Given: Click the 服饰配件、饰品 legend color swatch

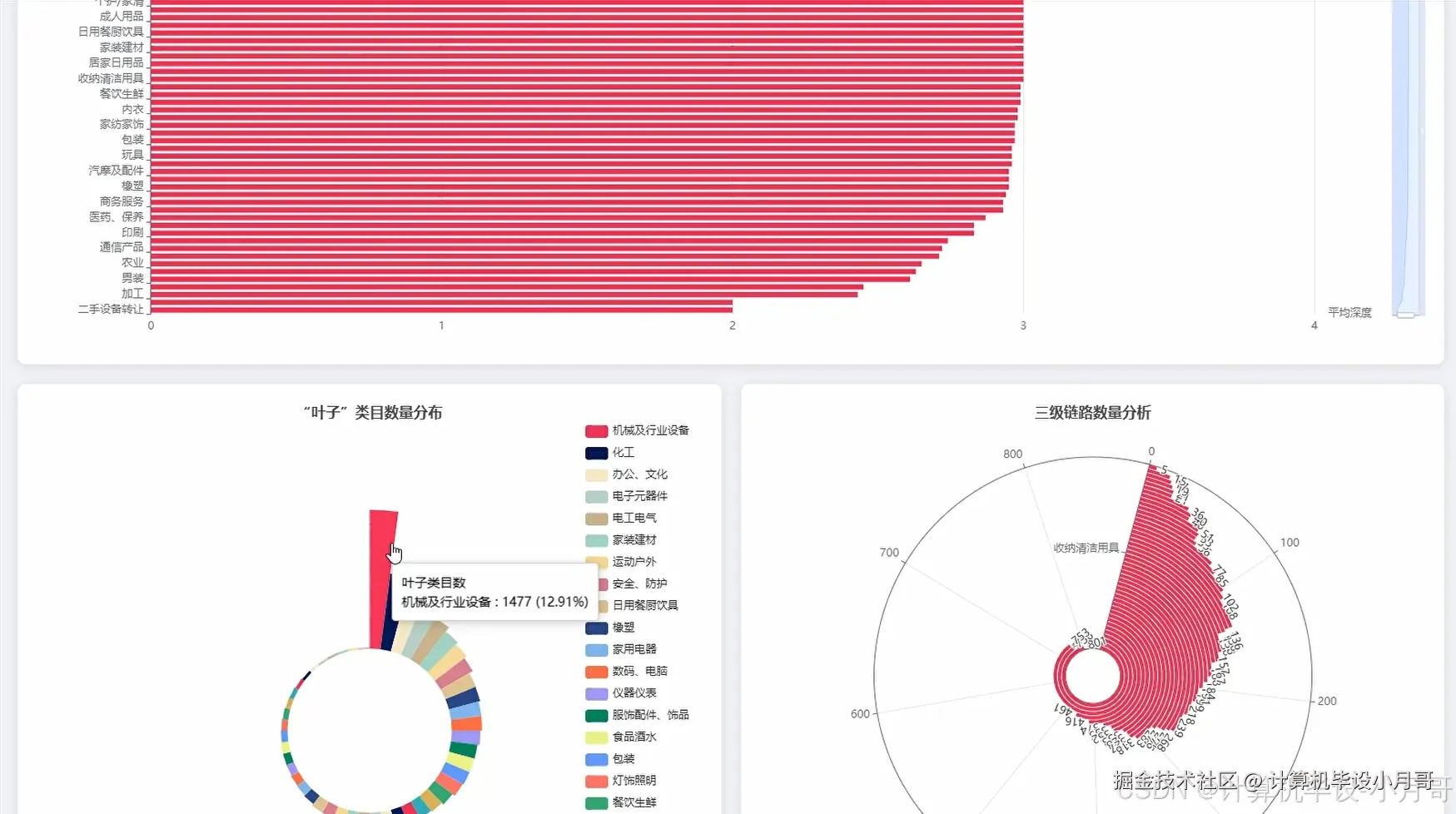Looking at the screenshot, I should click(596, 716).
